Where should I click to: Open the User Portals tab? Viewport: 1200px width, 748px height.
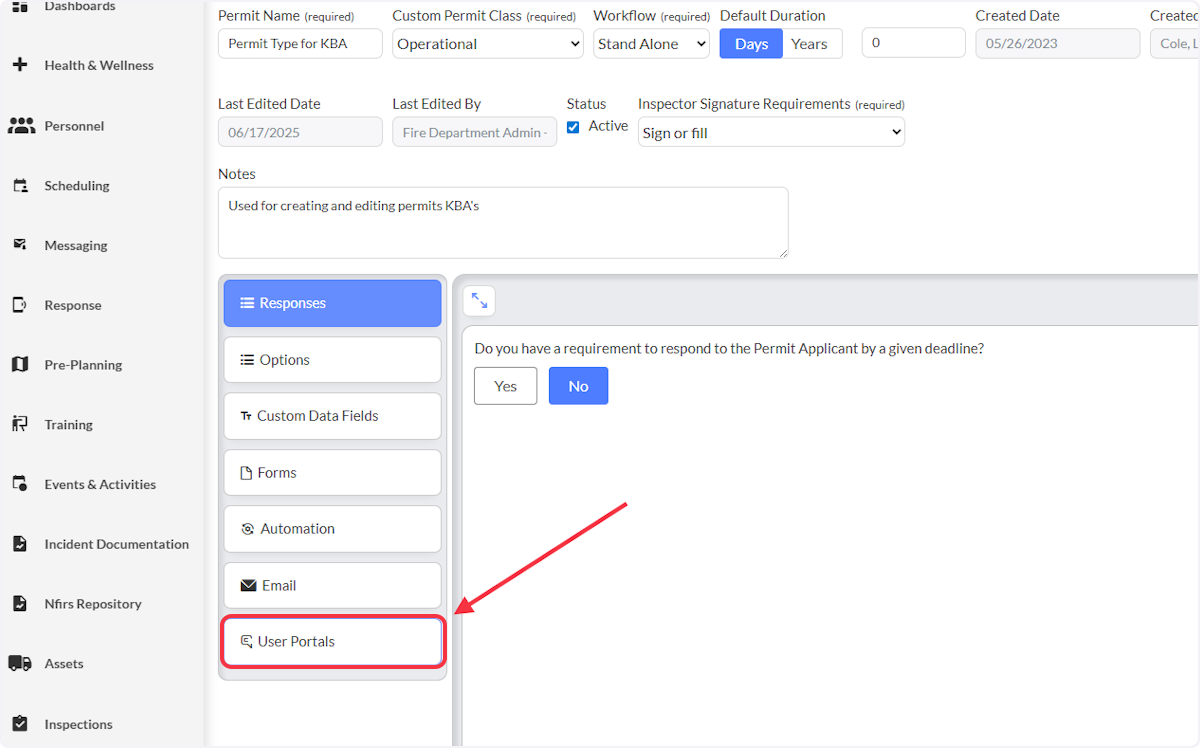[332, 642]
